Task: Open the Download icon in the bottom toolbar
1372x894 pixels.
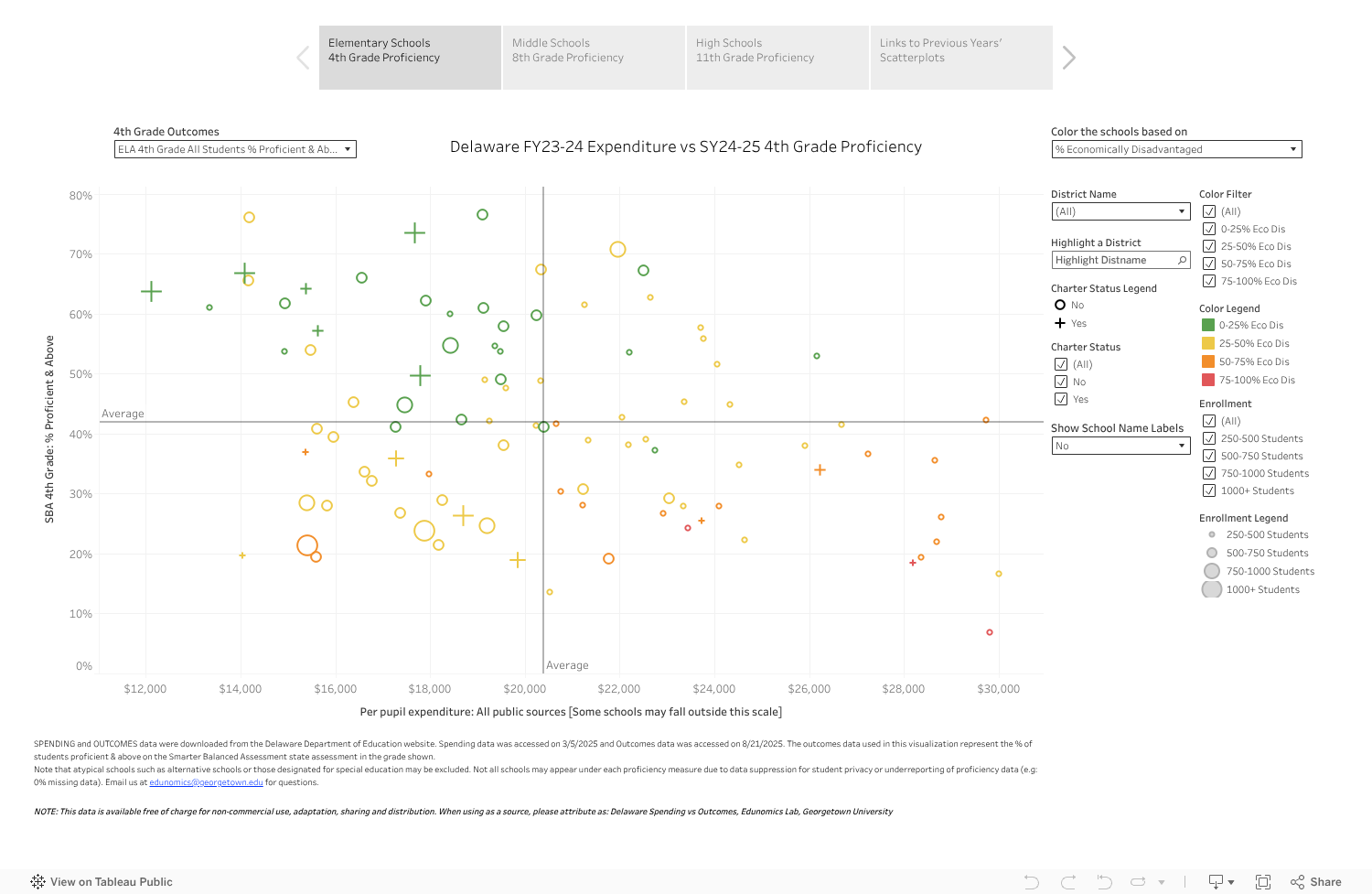Action: [1216, 881]
